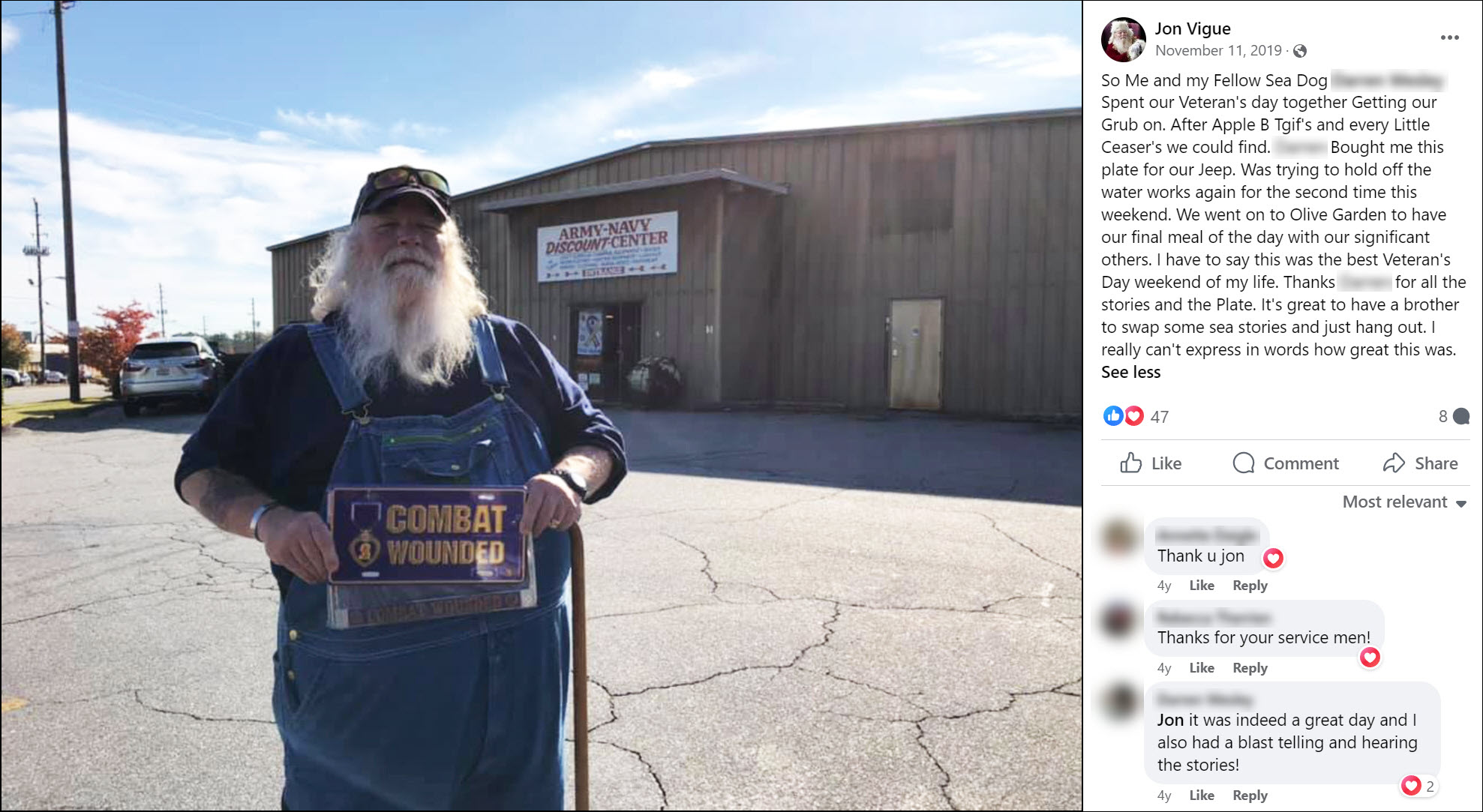
Task: Reply to the 'it was indeed a great day' comment
Action: [x=1250, y=796]
